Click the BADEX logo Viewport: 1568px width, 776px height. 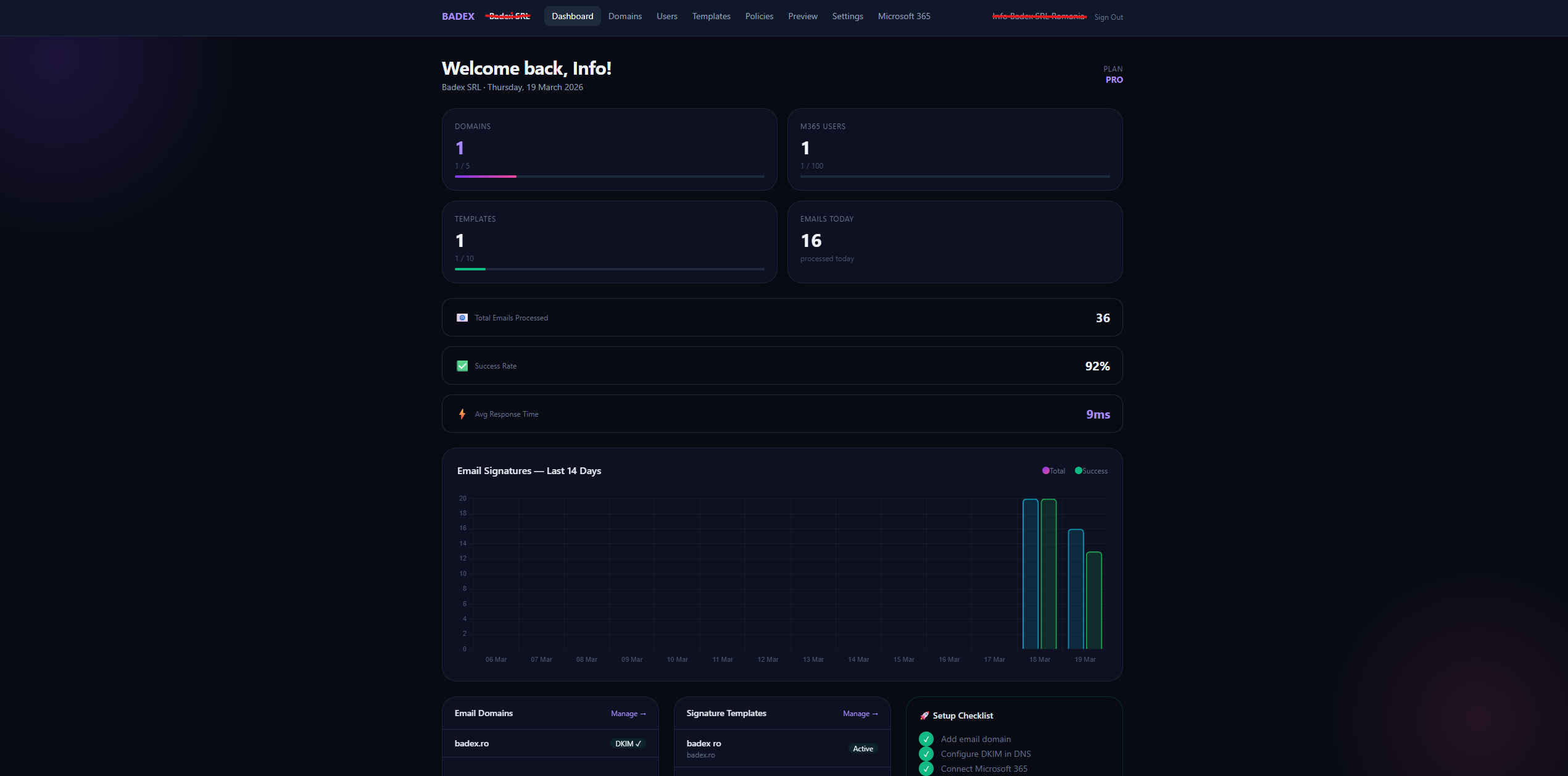click(458, 17)
